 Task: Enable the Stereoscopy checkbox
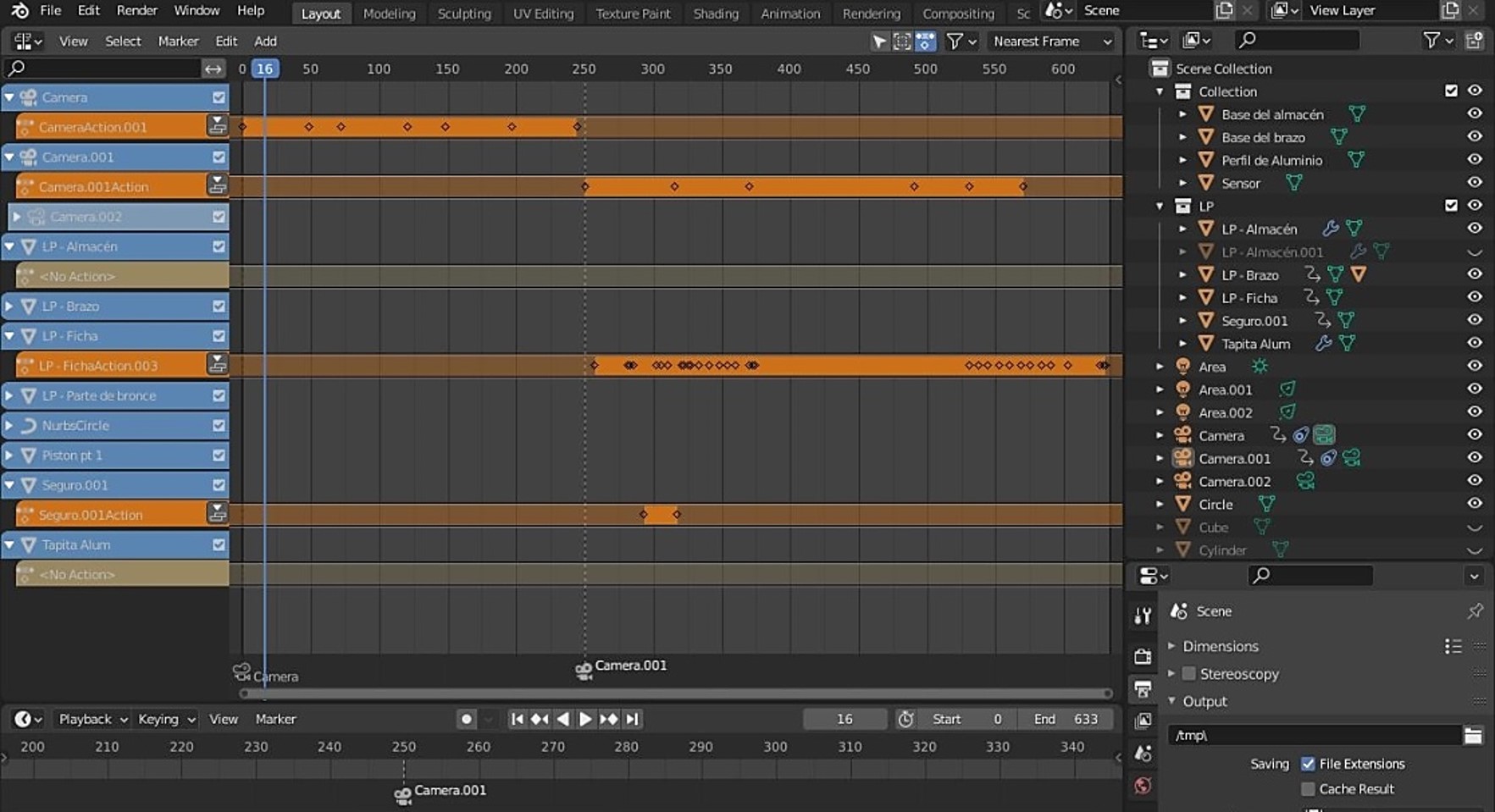1189,674
